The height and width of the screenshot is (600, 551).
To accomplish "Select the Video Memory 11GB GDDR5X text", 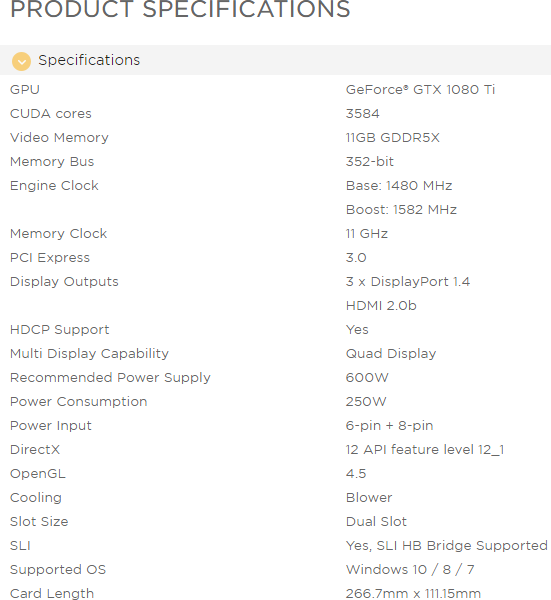I will point(393,138).
